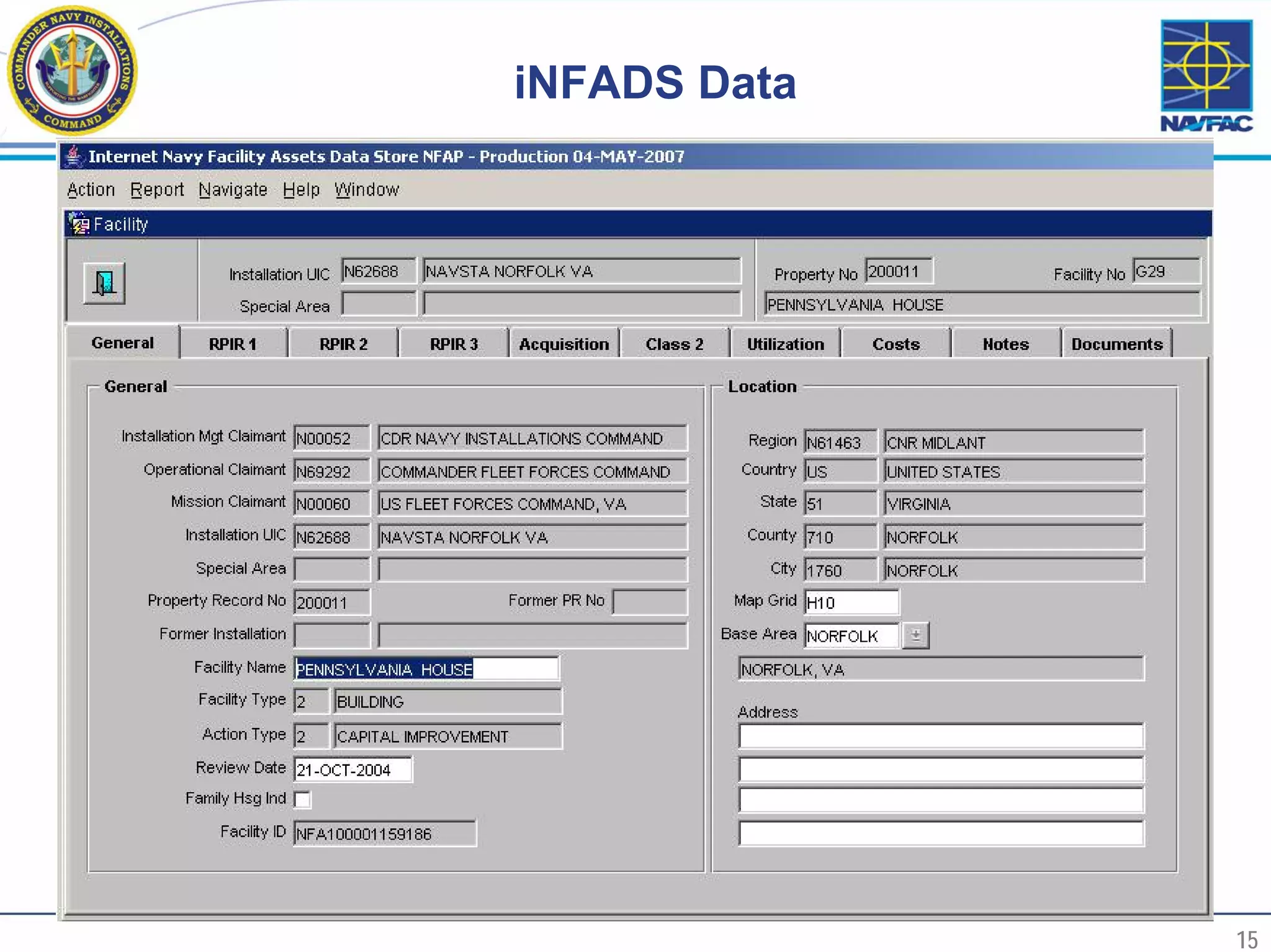Viewport: 1271px width, 952px height.
Task: Open the Documents tab
Action: (x=1116, y=344)
